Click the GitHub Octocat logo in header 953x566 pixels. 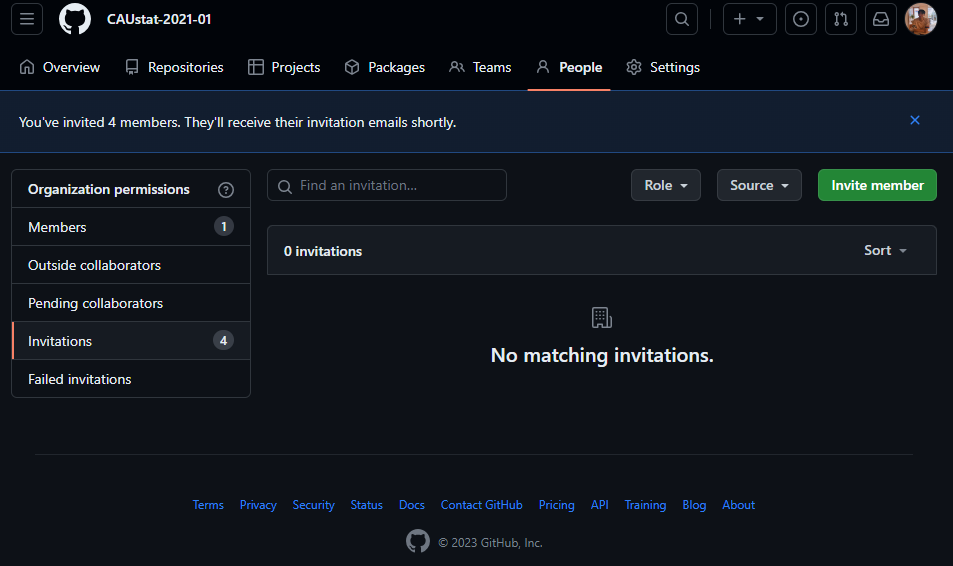(75, 19)
